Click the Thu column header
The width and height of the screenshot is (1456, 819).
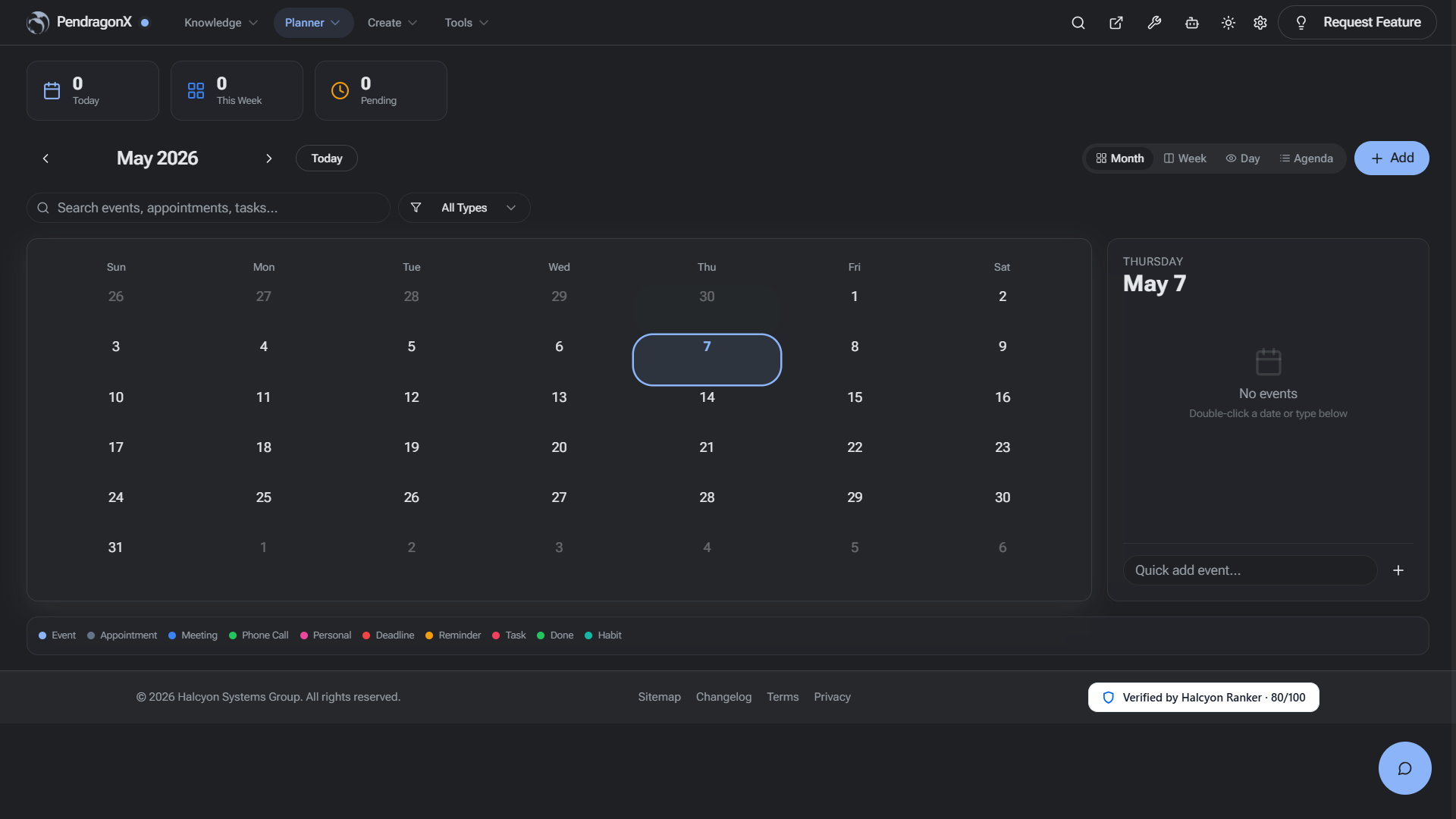[x=707, y=267]
